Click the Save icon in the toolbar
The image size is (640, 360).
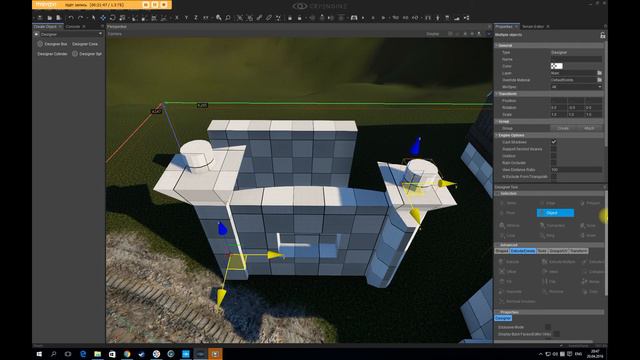[x=59, y=18]
